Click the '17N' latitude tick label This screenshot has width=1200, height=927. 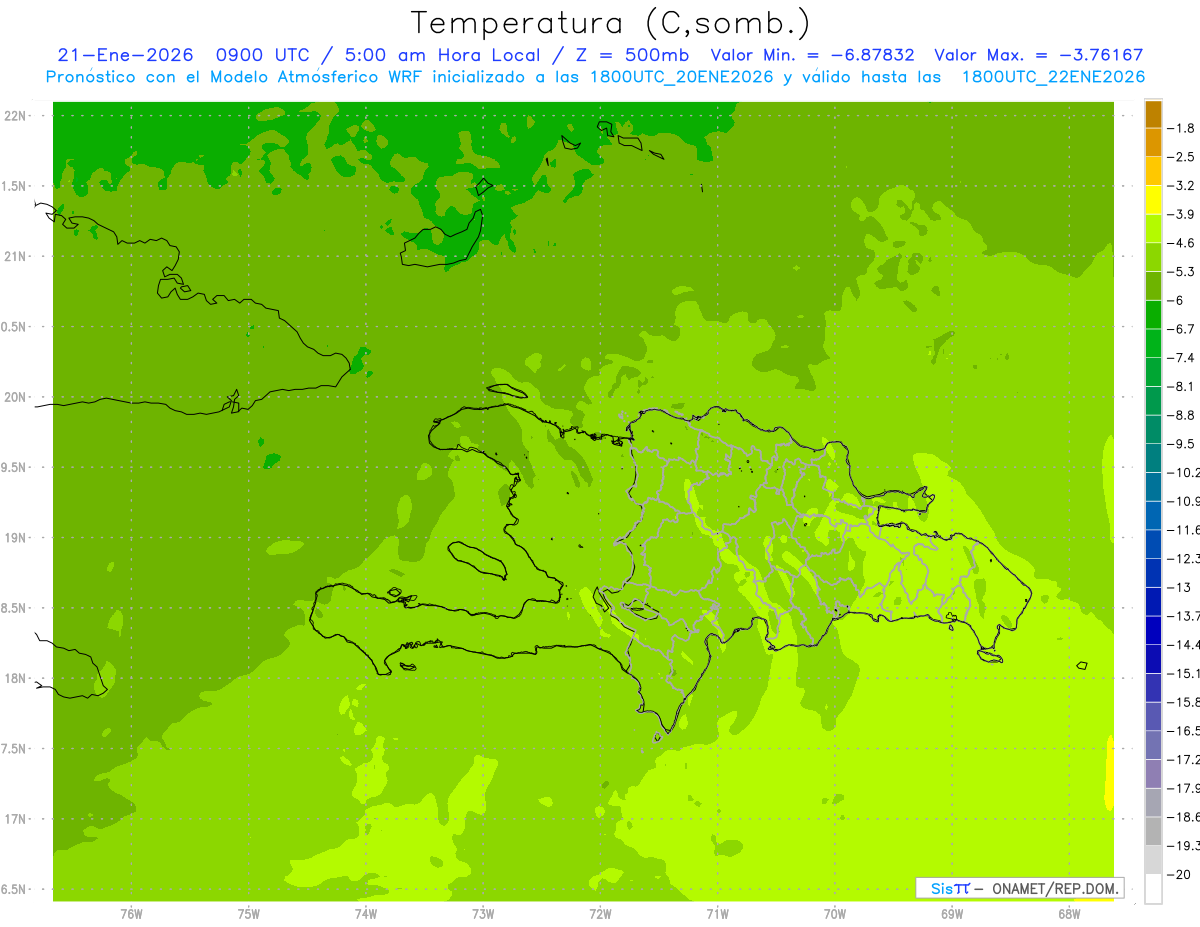(x=17, y=819)
